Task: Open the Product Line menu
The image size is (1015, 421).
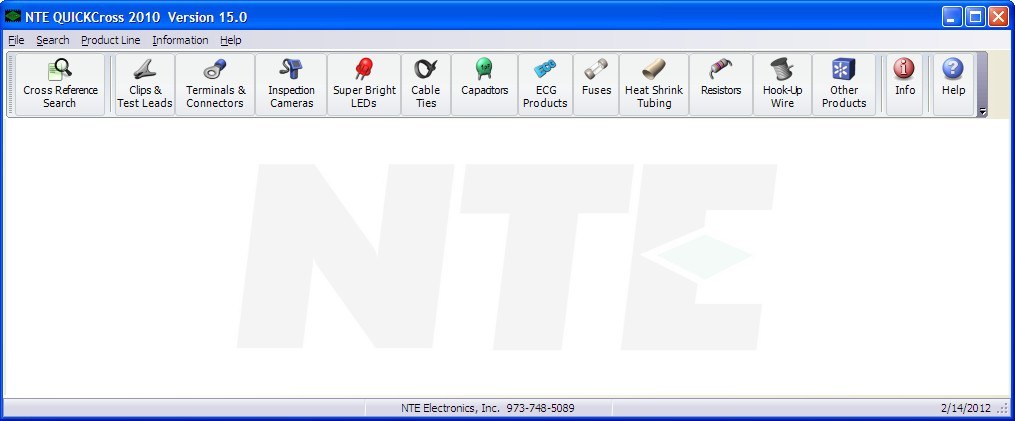Action: pos(111,40)
